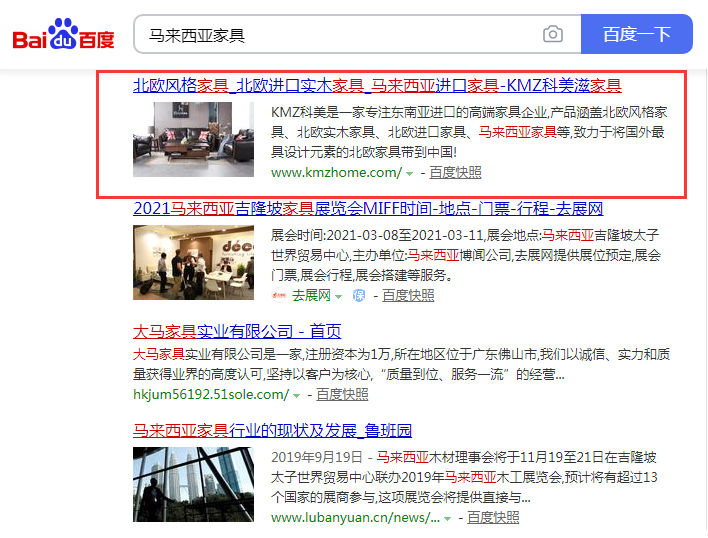This screenshot has height=538, width=708.
Task: Open 百度快照 for the kmzhome result
Action: (x=455, y=173)
